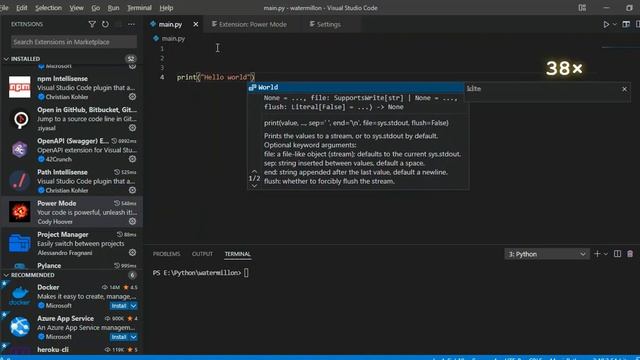640x360 pixels.
Task: Open the 3: Python terminal selector
Action: point(547,254)
